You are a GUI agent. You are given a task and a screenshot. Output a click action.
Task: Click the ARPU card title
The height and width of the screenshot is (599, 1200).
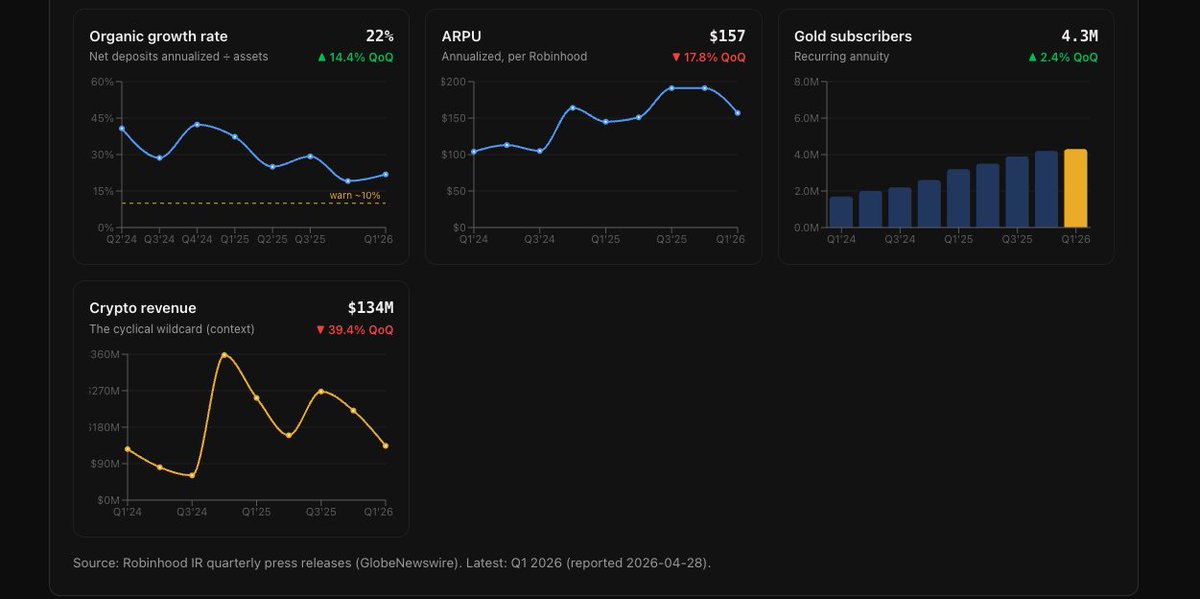click(x=461, y=36)
